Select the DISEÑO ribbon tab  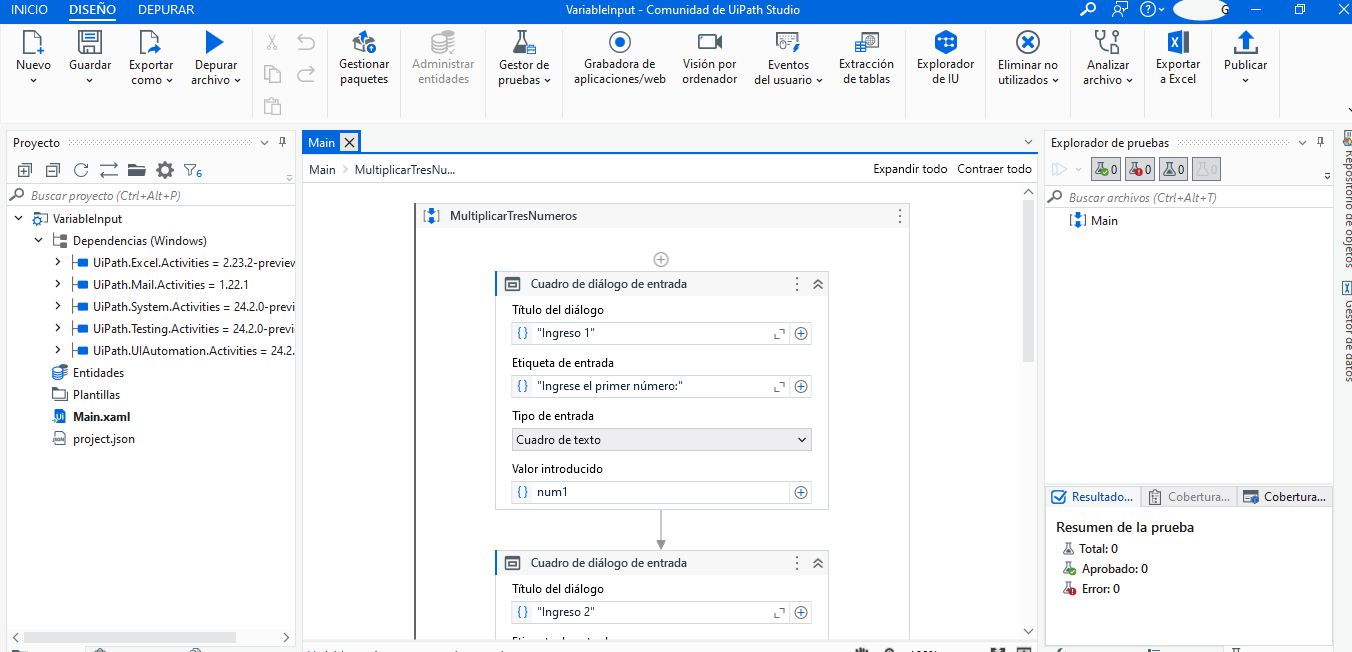[x=92, y=10]
